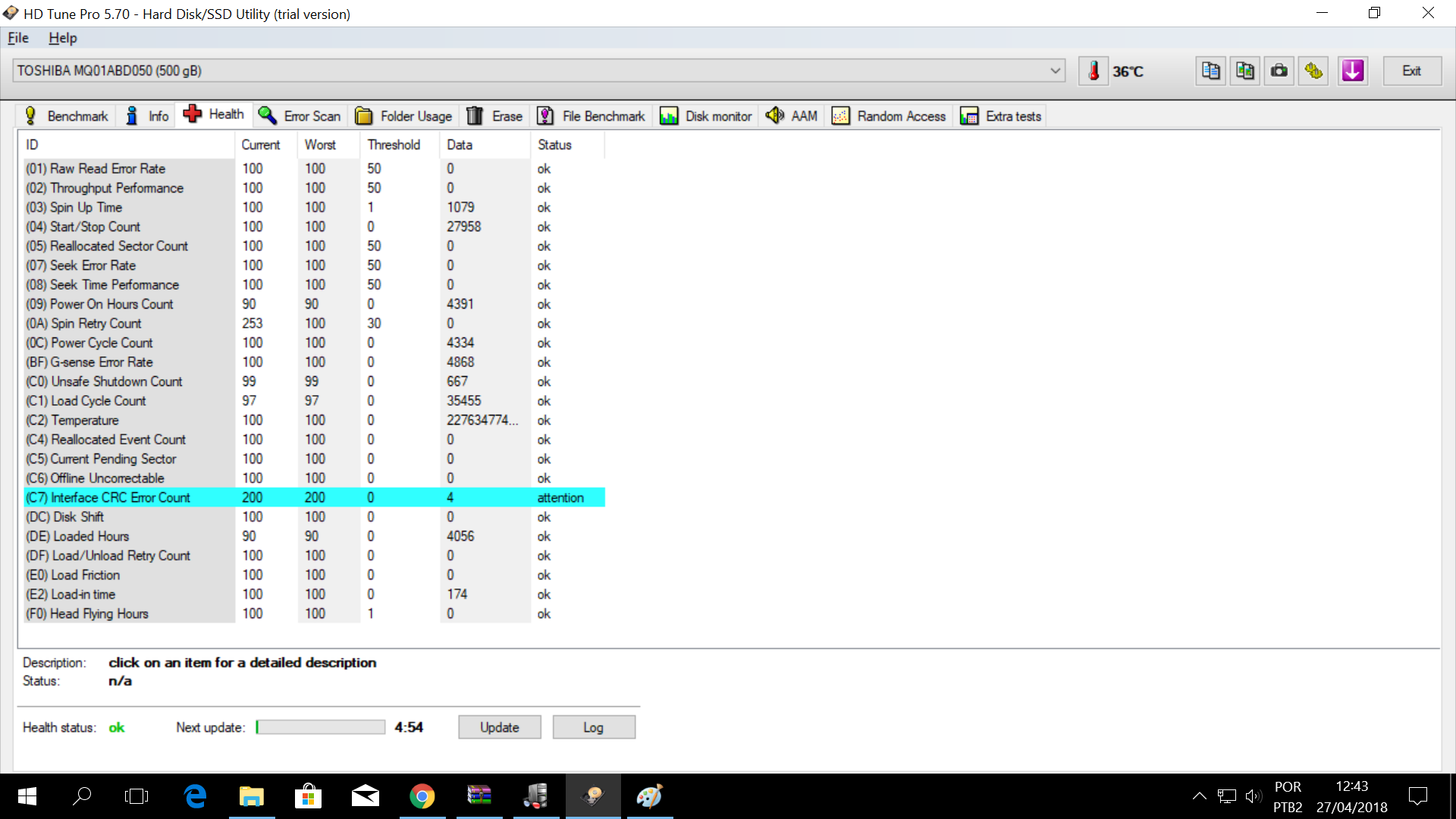Select the (F0) Head Flying Hours row
The height and width of the screenshot is (819, 1456).
point(314,613)
